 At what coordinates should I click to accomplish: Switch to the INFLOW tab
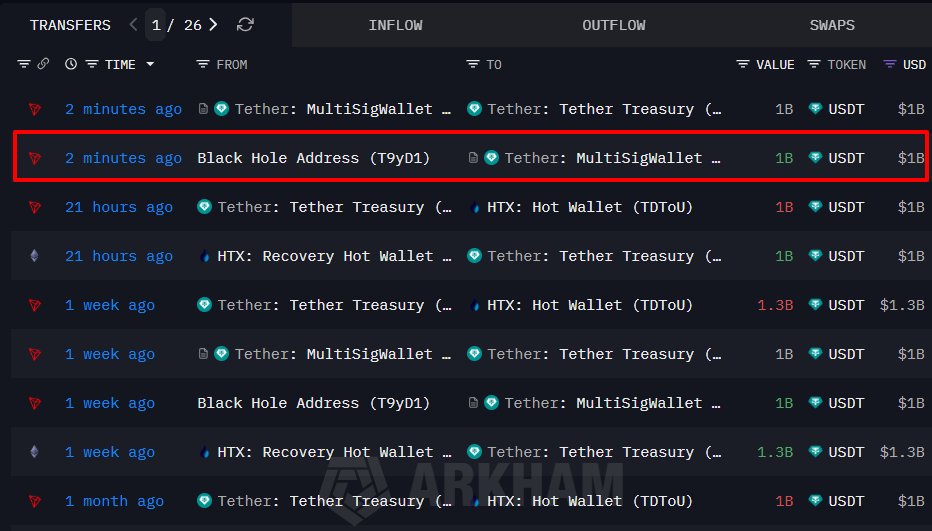[x=395, y=25]
